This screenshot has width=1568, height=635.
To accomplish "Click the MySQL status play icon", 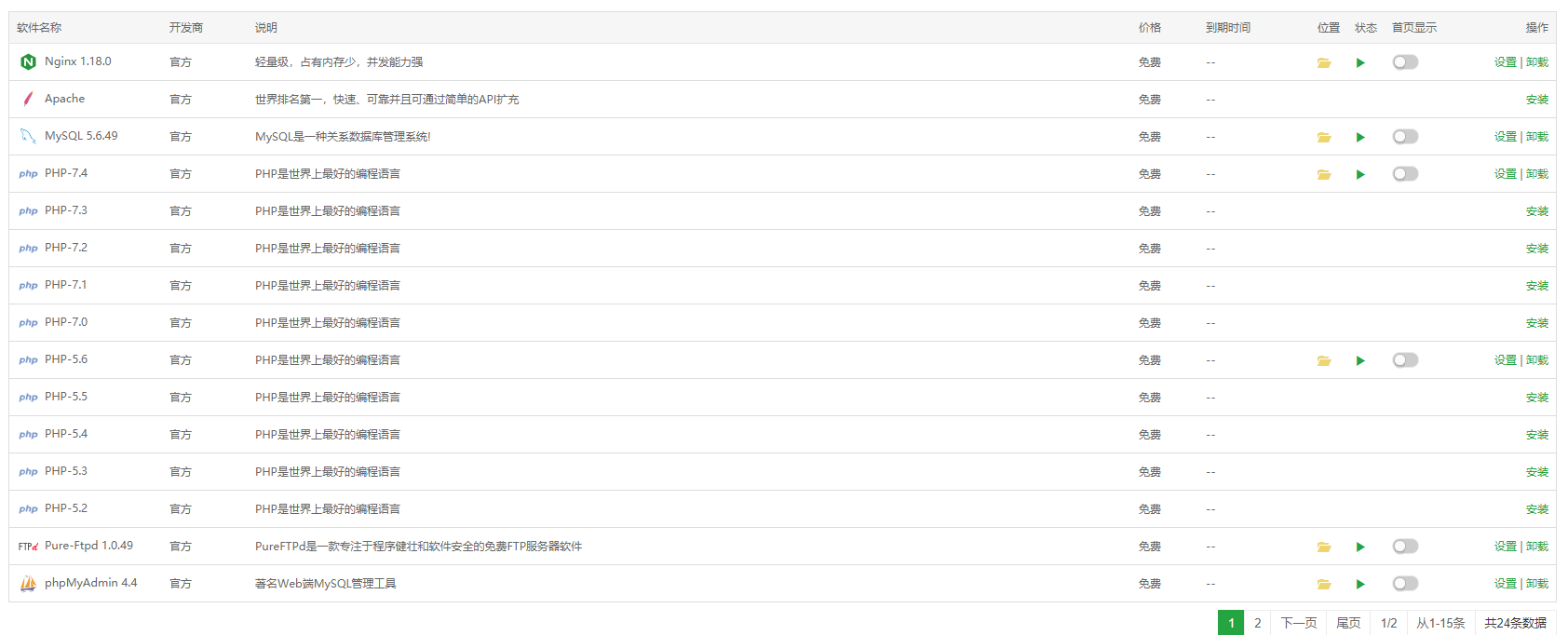I will tap(1360, 138).
